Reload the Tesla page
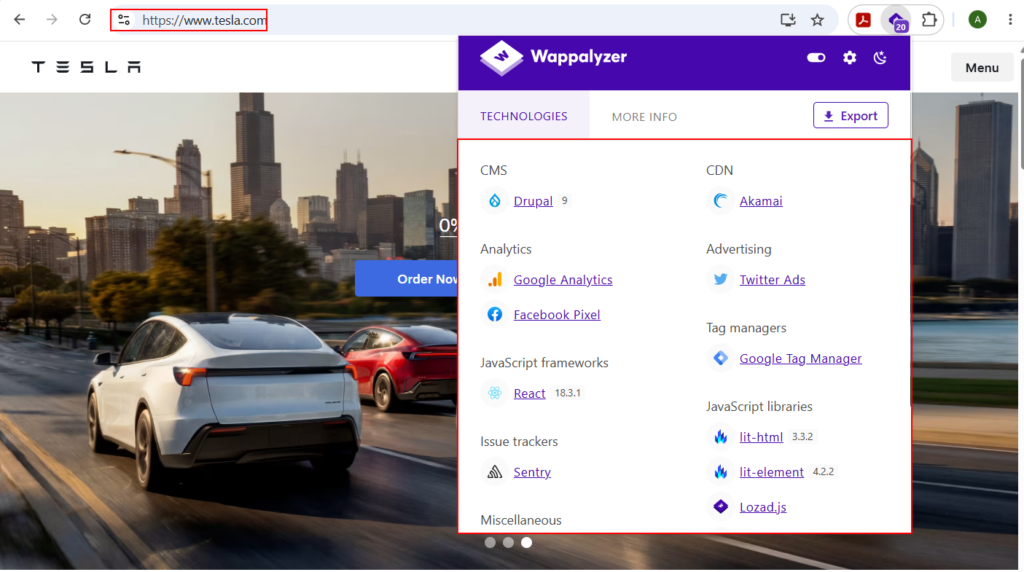The image size is (1024, 572). tap(85, 20)
